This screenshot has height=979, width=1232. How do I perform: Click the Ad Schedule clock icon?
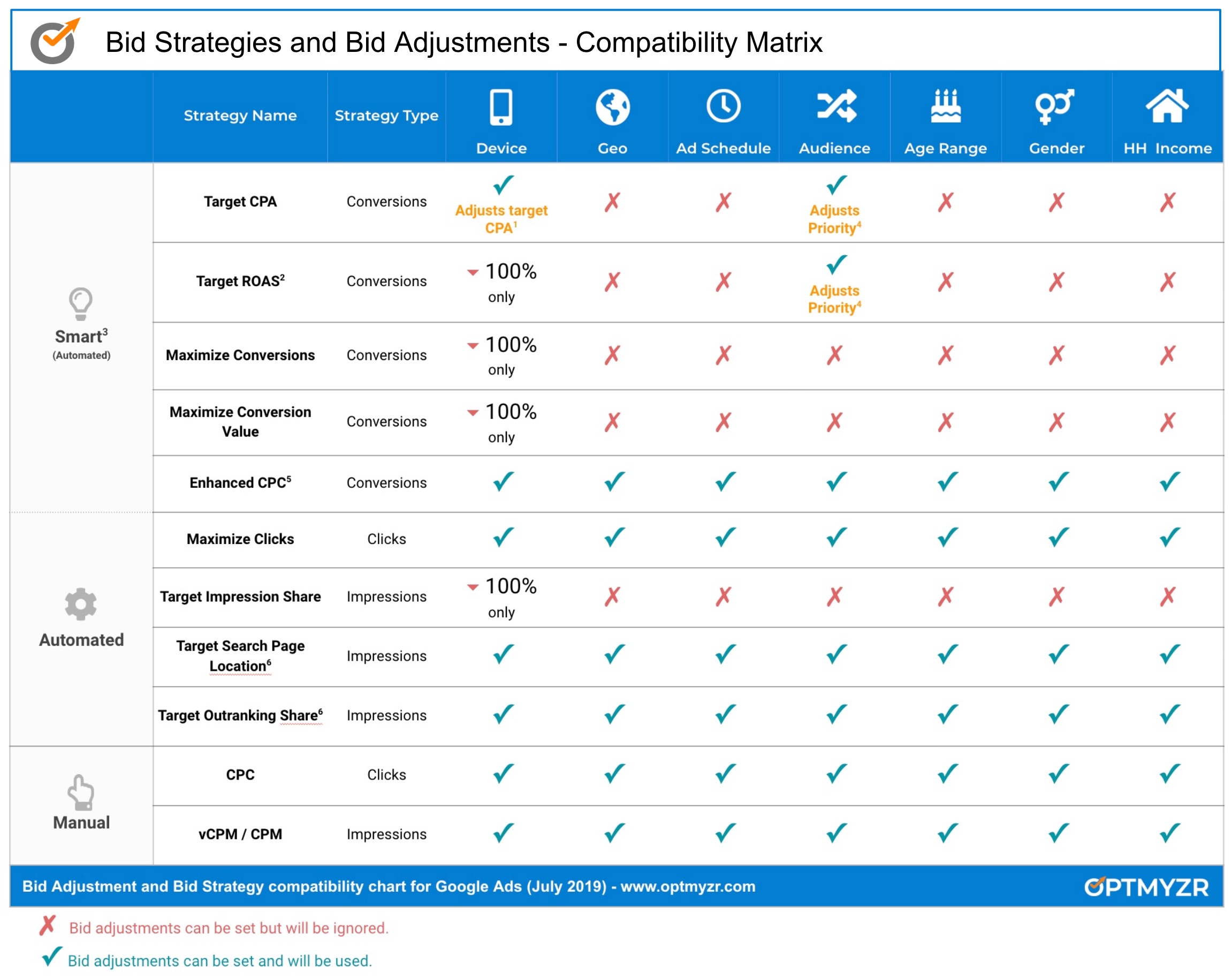pos(724,106)
